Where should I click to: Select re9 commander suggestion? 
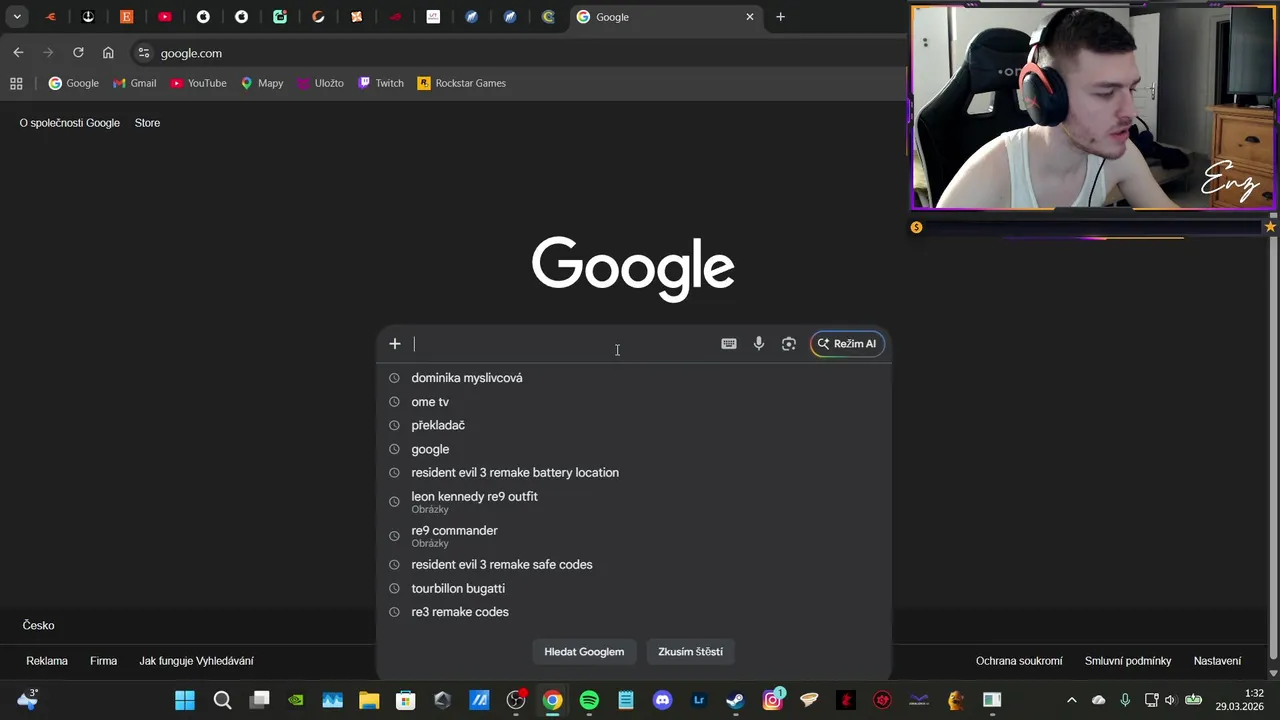634,536
